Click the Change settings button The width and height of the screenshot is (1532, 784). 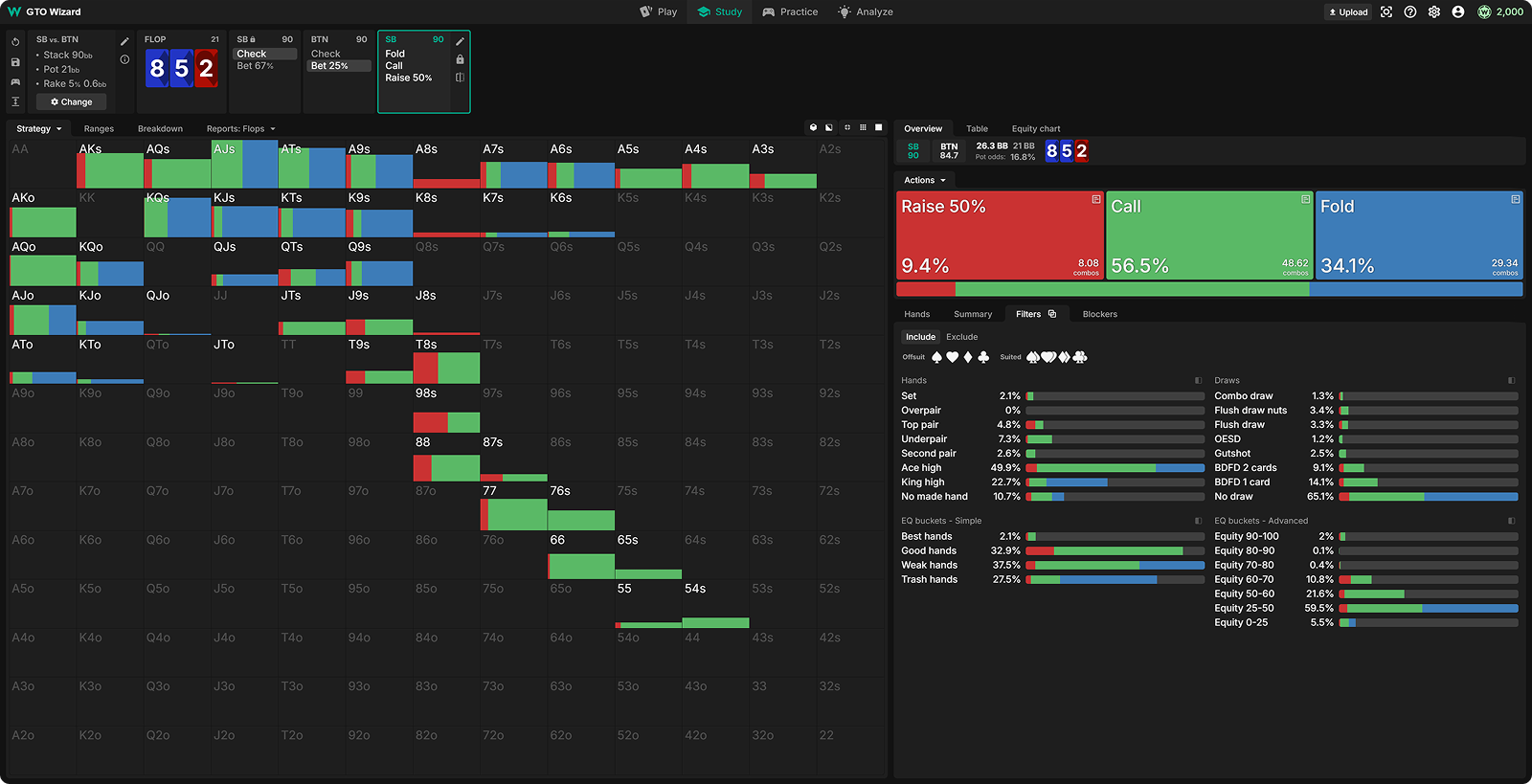coord(72,101)
